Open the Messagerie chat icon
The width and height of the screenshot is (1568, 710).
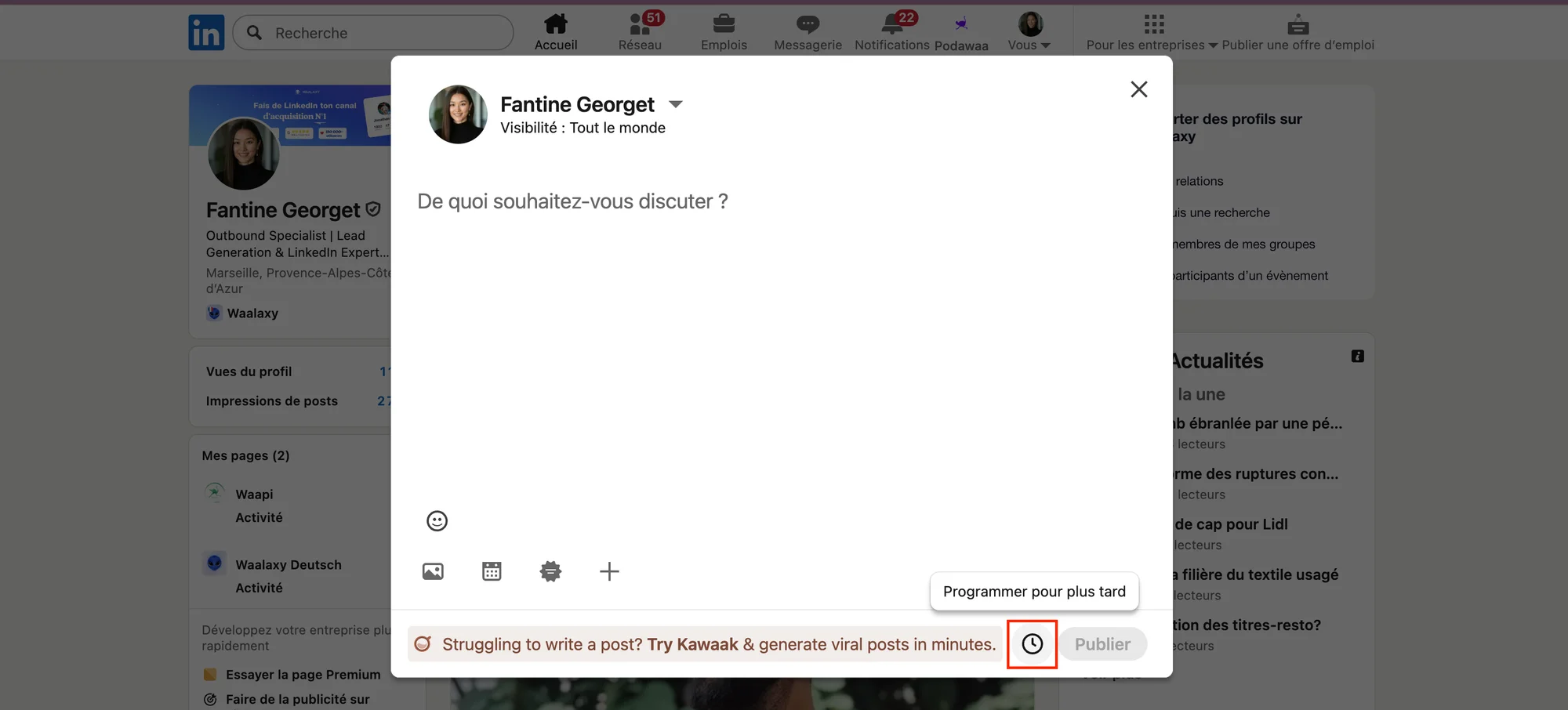coord(808,24)
